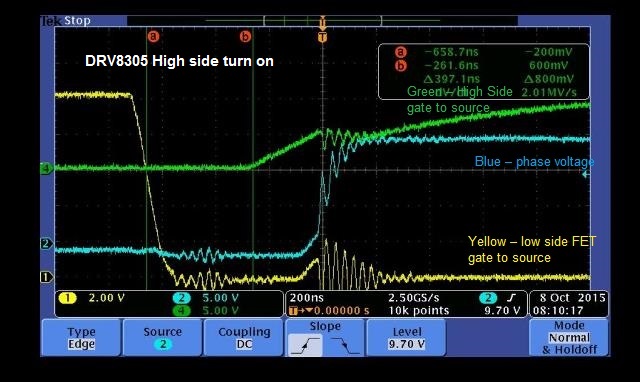Open the Coupling DC menu
Screen dimensions: 640x382
click(x=244, y=338)
